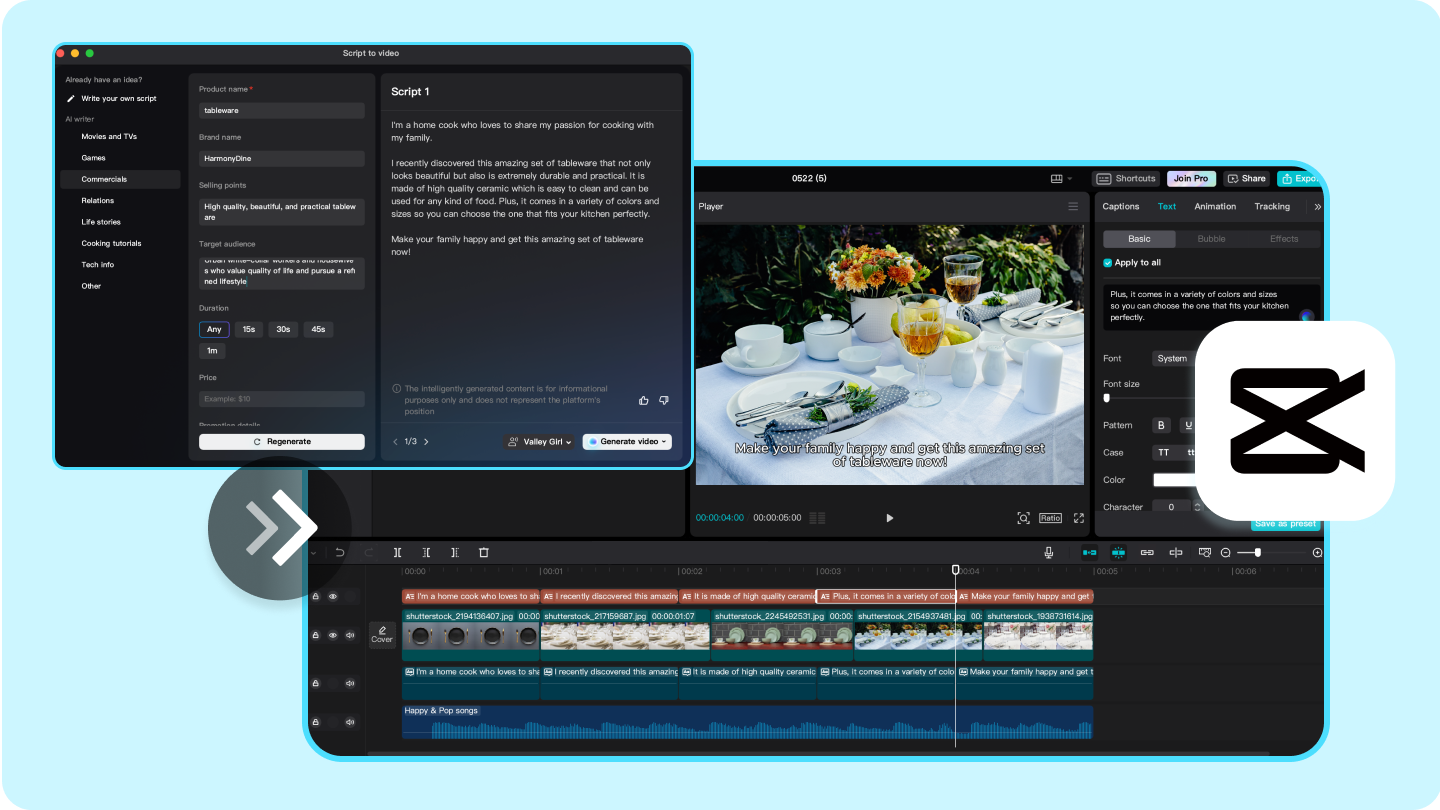The image size is (1440, 810).
Task: Open the Shortcuts button
Action: tap(1126, 178)
